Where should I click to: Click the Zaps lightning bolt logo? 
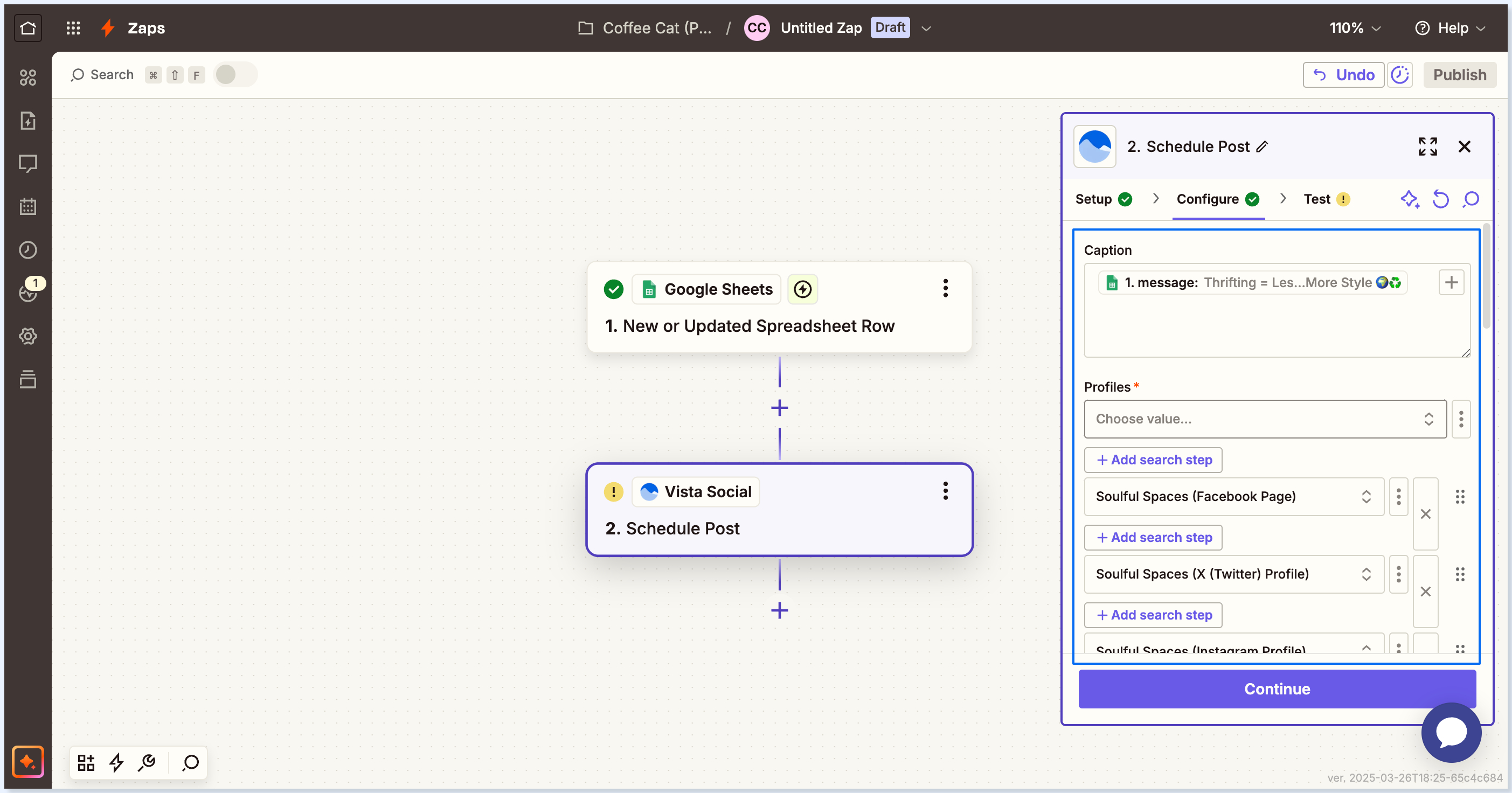coord(107,27)
